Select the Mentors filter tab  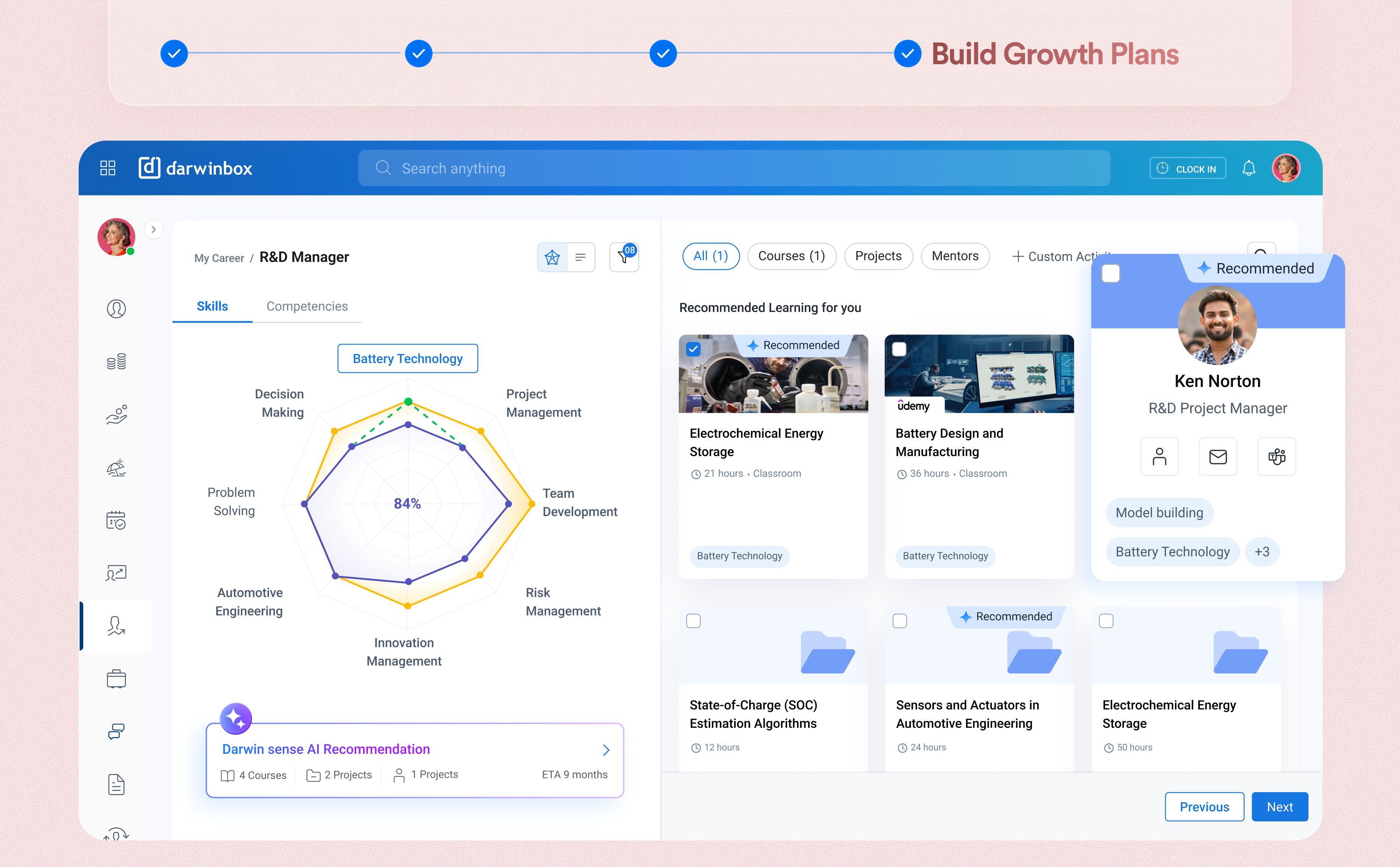click(x=955, y=256)
